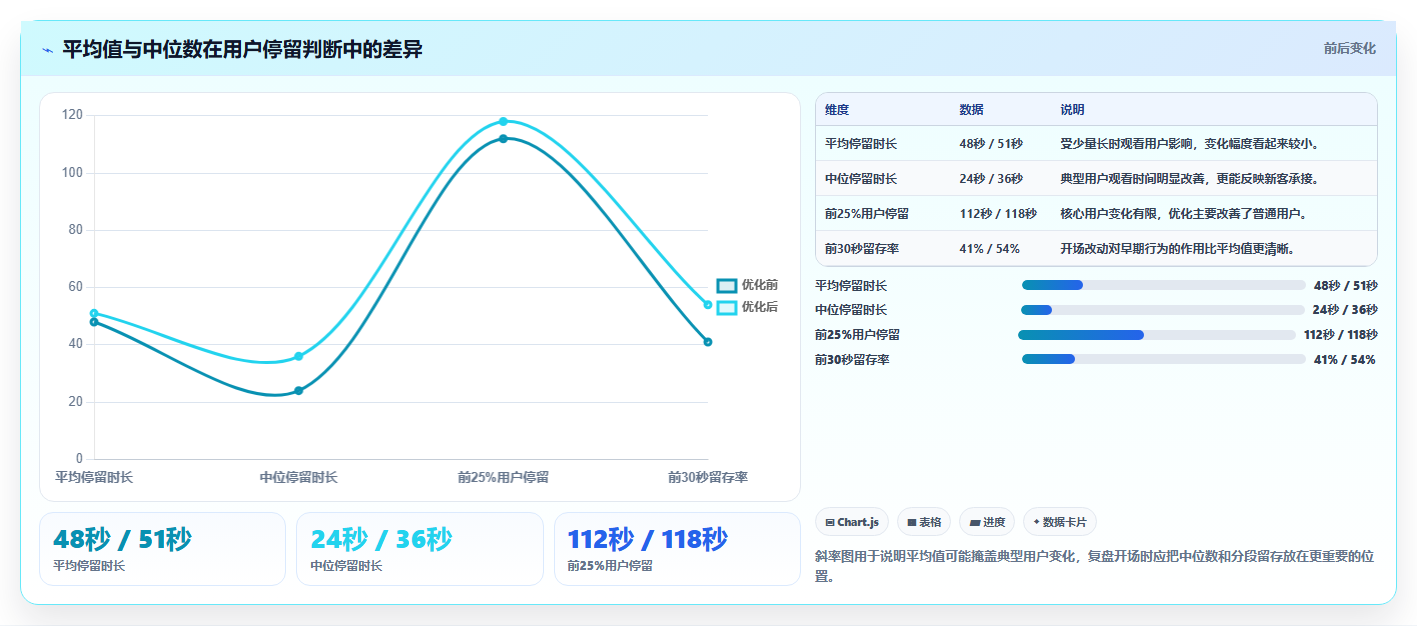Click the 120 y-axis label
Image resolution: width=1417 pixels, height=626 pixels.
(73, 115)
